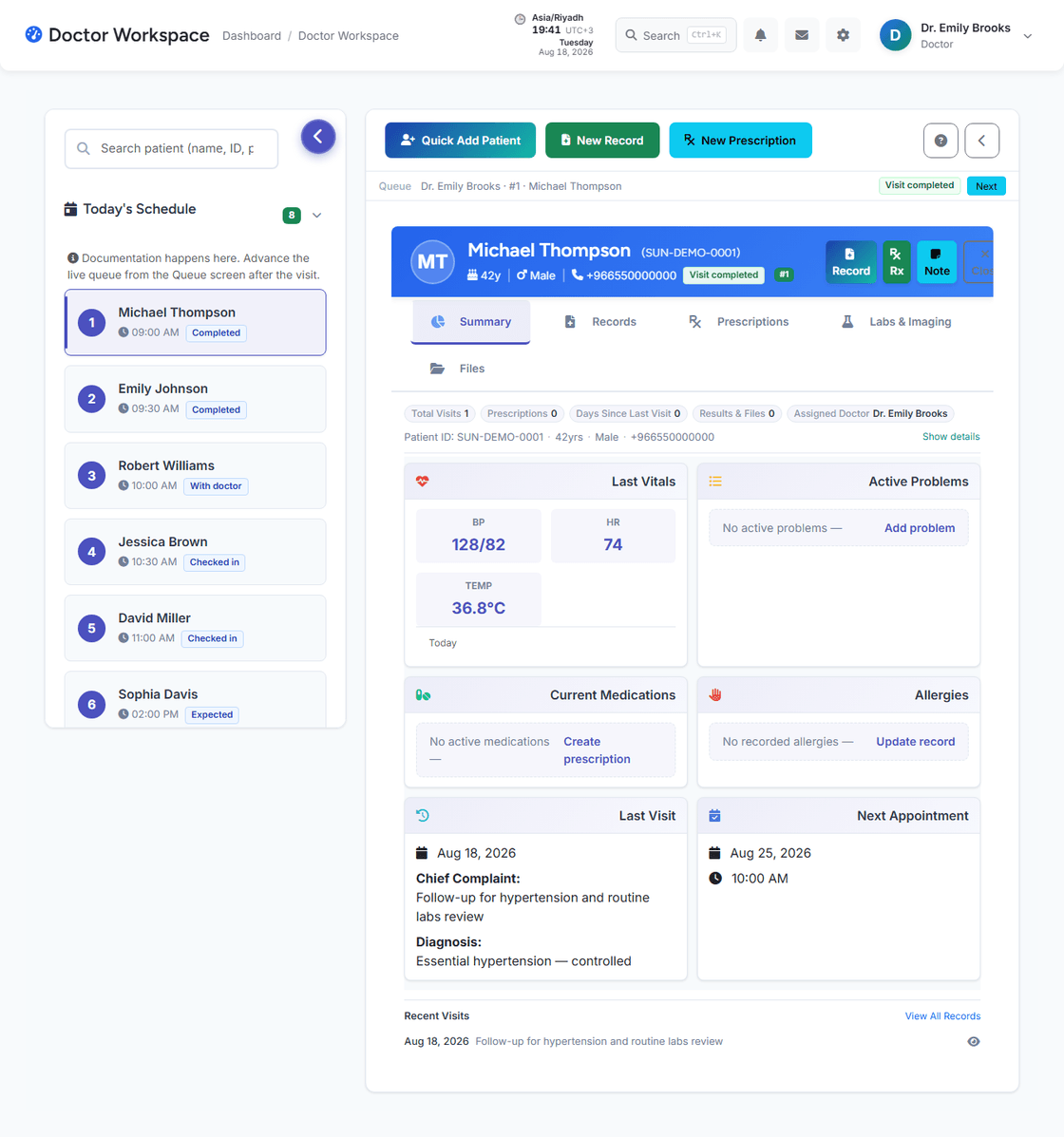Click the Dr. Emily Brooks avatar circle
1064x1137 pixels.
coord(895,35)
